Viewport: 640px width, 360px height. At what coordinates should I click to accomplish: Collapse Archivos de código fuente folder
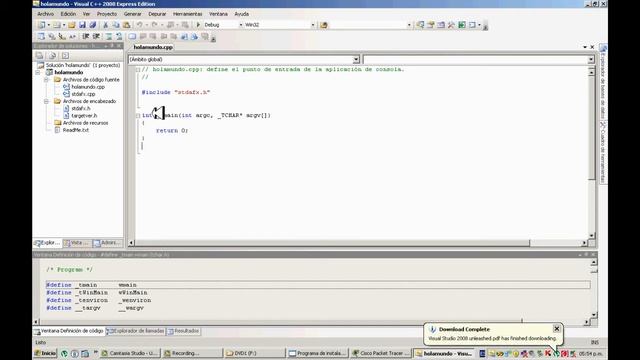coord(47,80)
